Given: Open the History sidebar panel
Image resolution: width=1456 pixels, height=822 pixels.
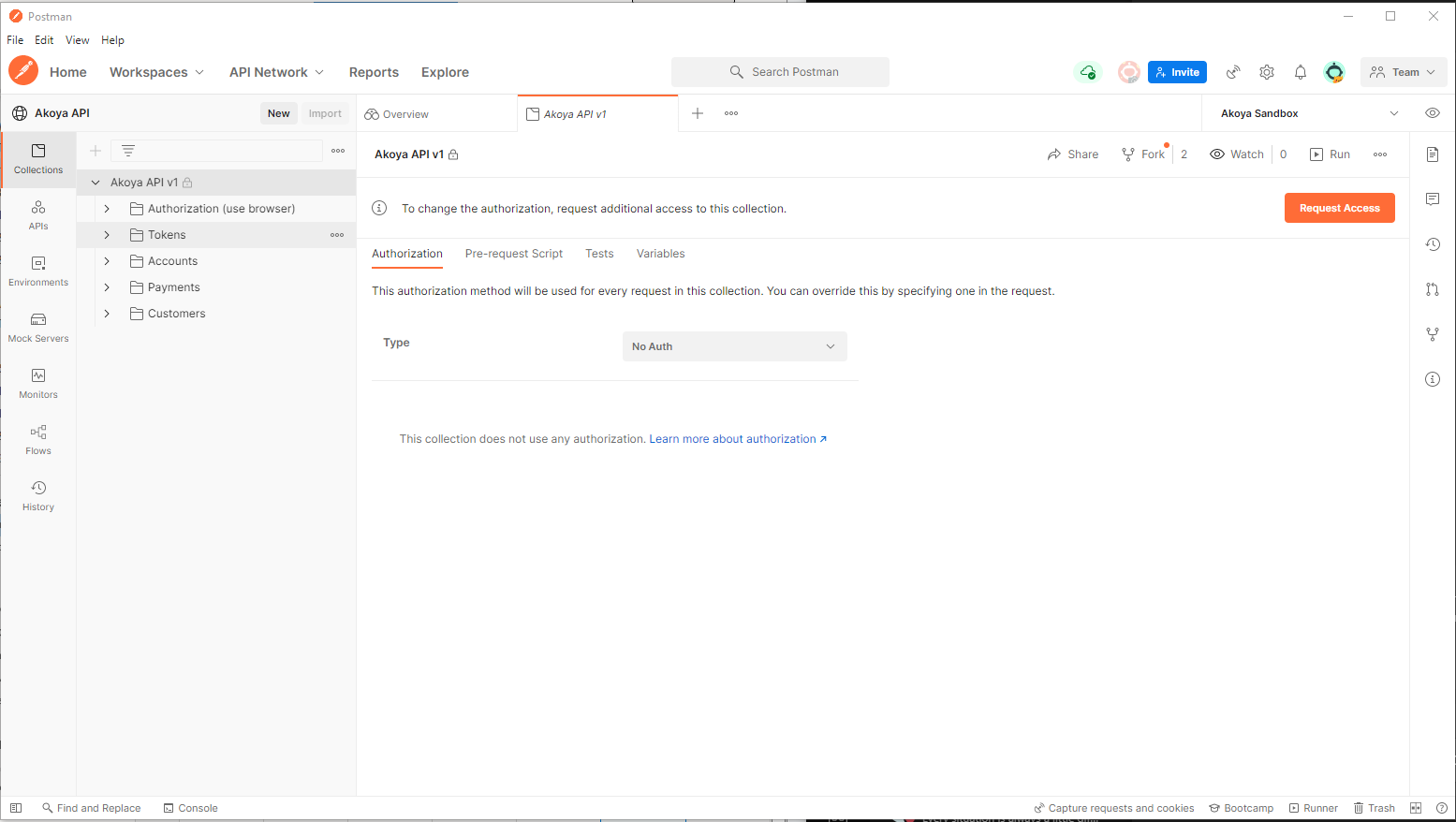Looking at the screenshot, I should (38, 496).
